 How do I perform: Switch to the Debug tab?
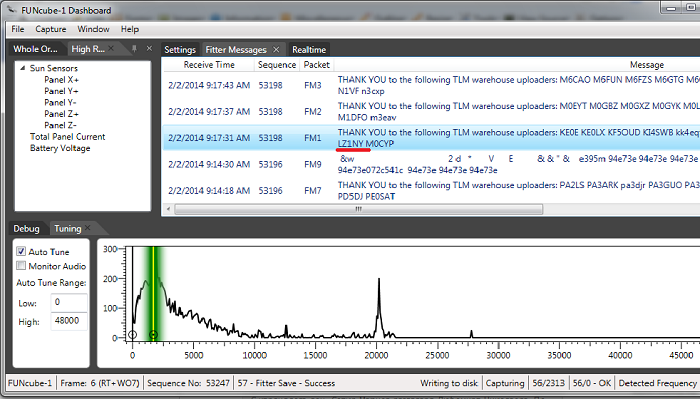[26, 229]
